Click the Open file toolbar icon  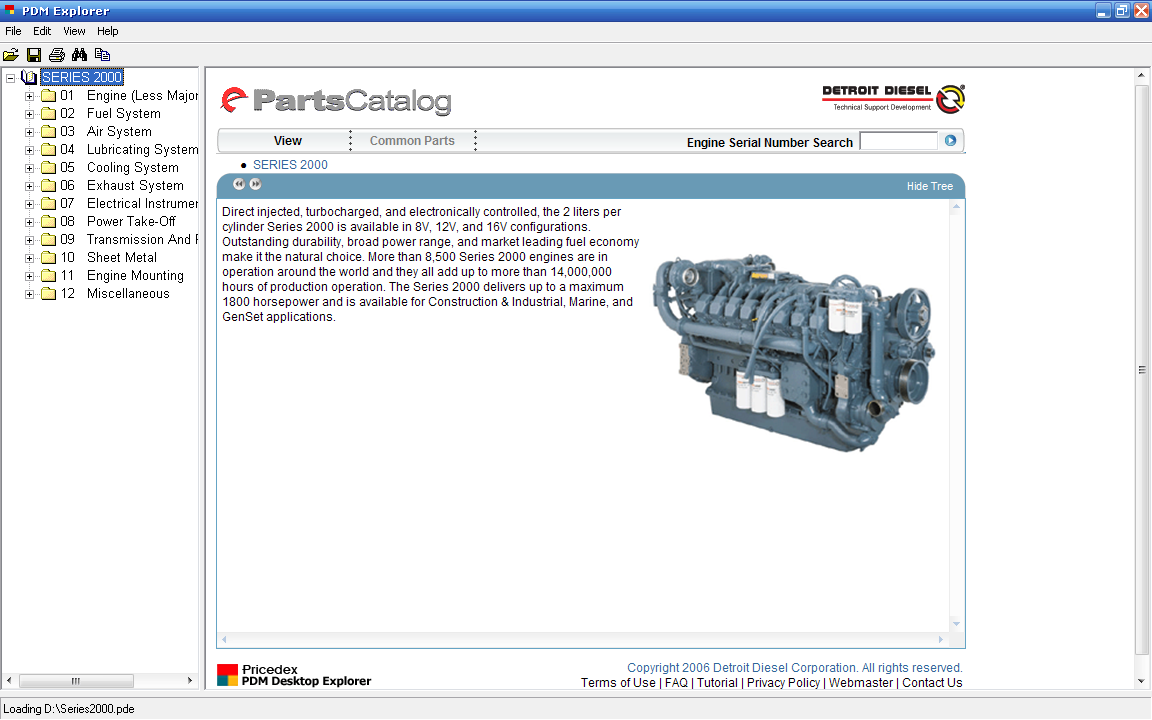point(11,55)
